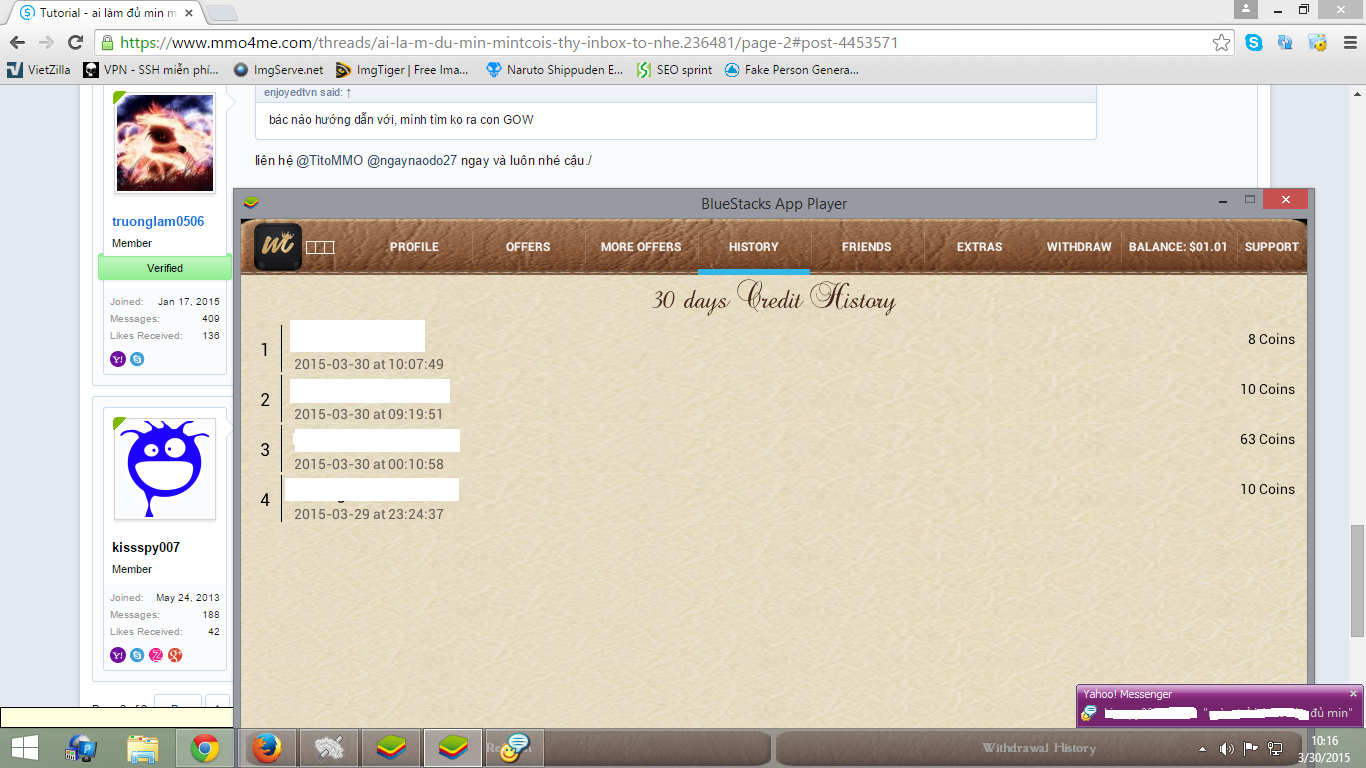Show hidden system tray icons
Viewport: 1366px width, 768px height.
1202,748
